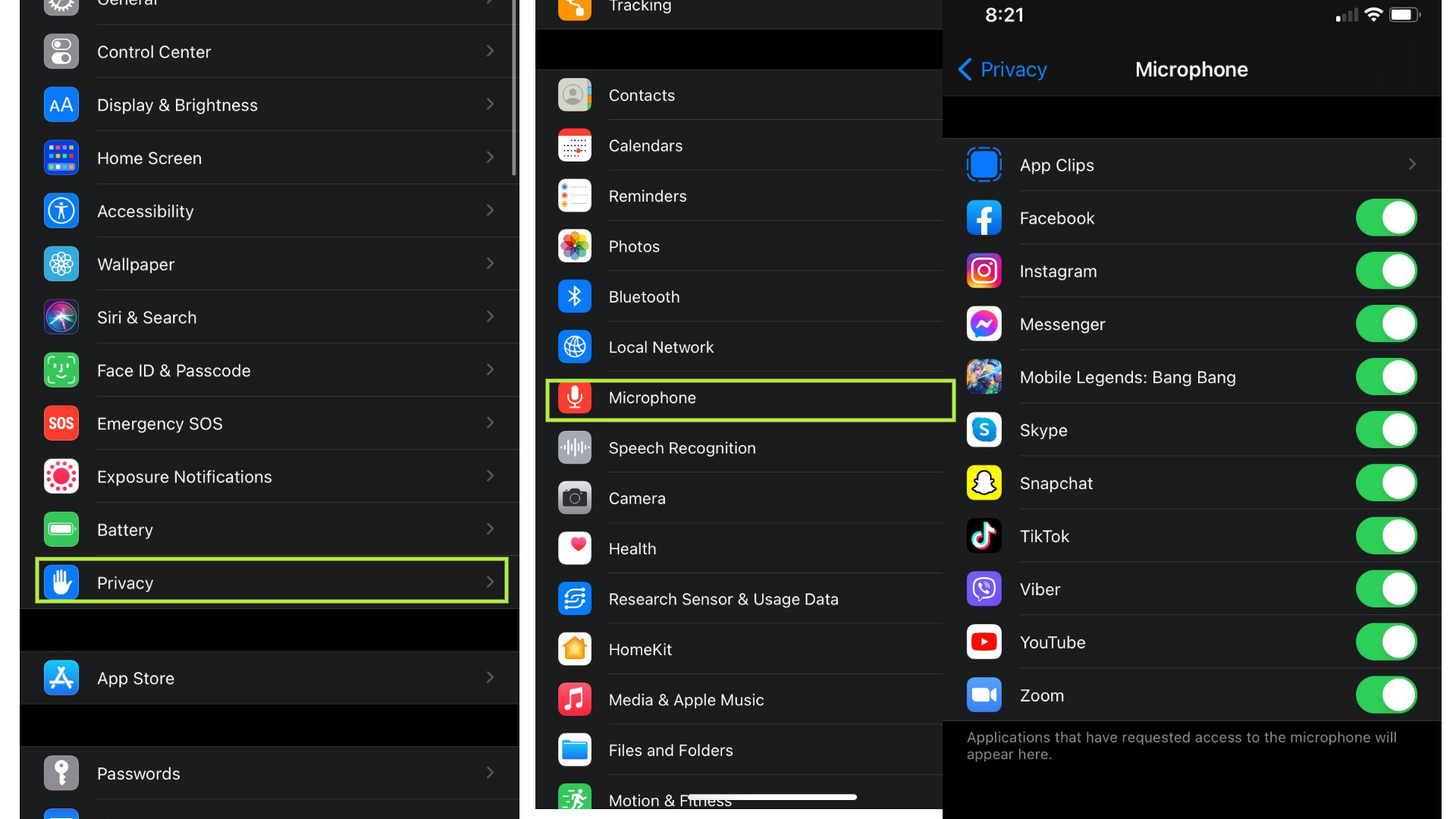Click the TikTok app icon
Image resolution: width=1456 pixels, height=819 pixels.
983,535
